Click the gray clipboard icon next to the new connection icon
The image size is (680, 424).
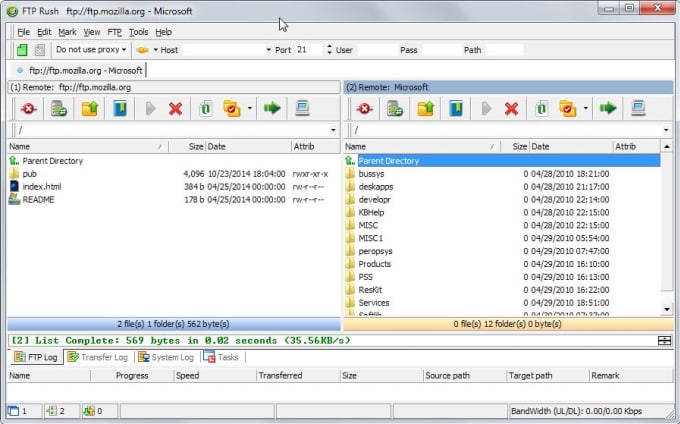click(39, 50)
